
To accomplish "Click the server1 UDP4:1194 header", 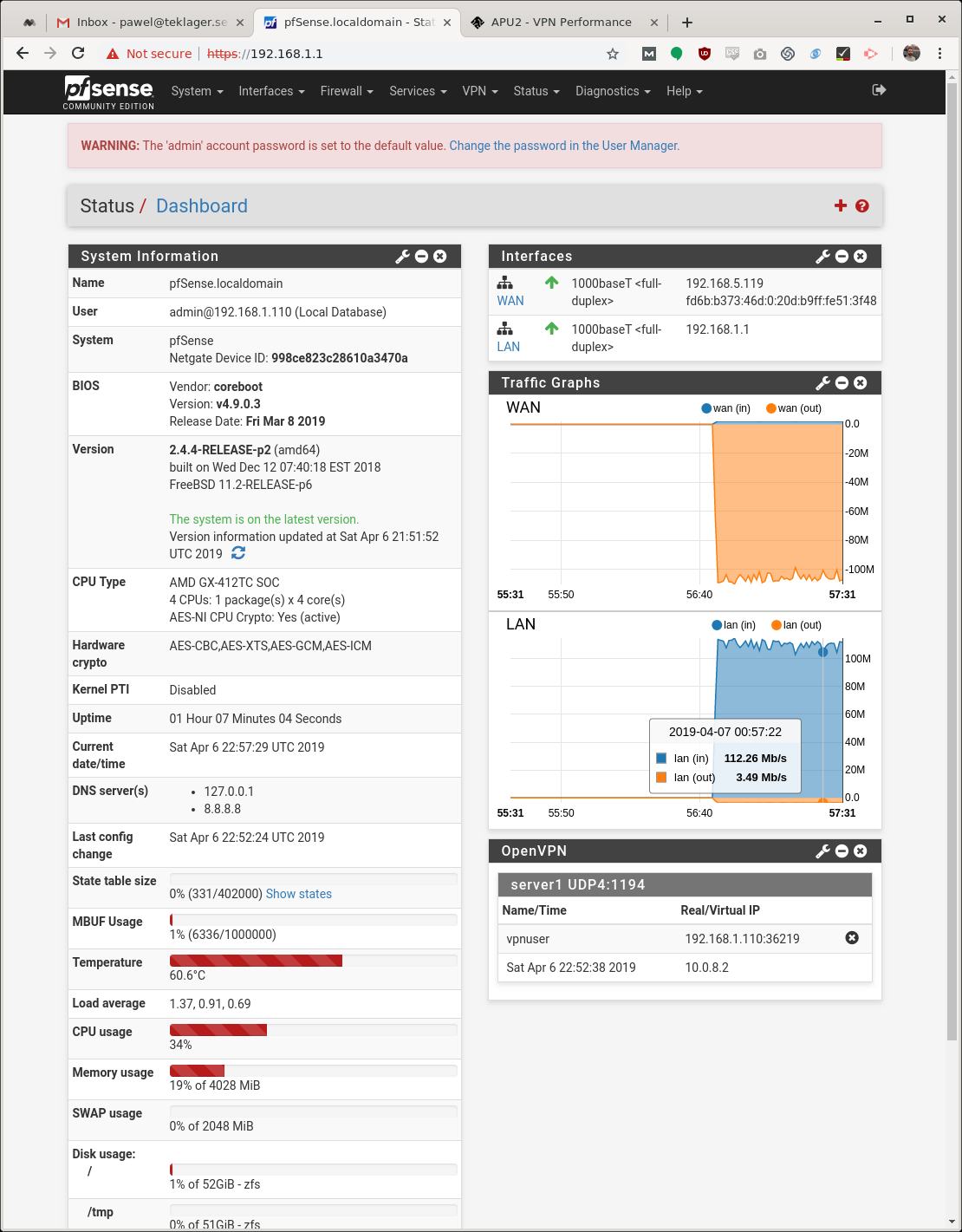I will pos(685,884).
